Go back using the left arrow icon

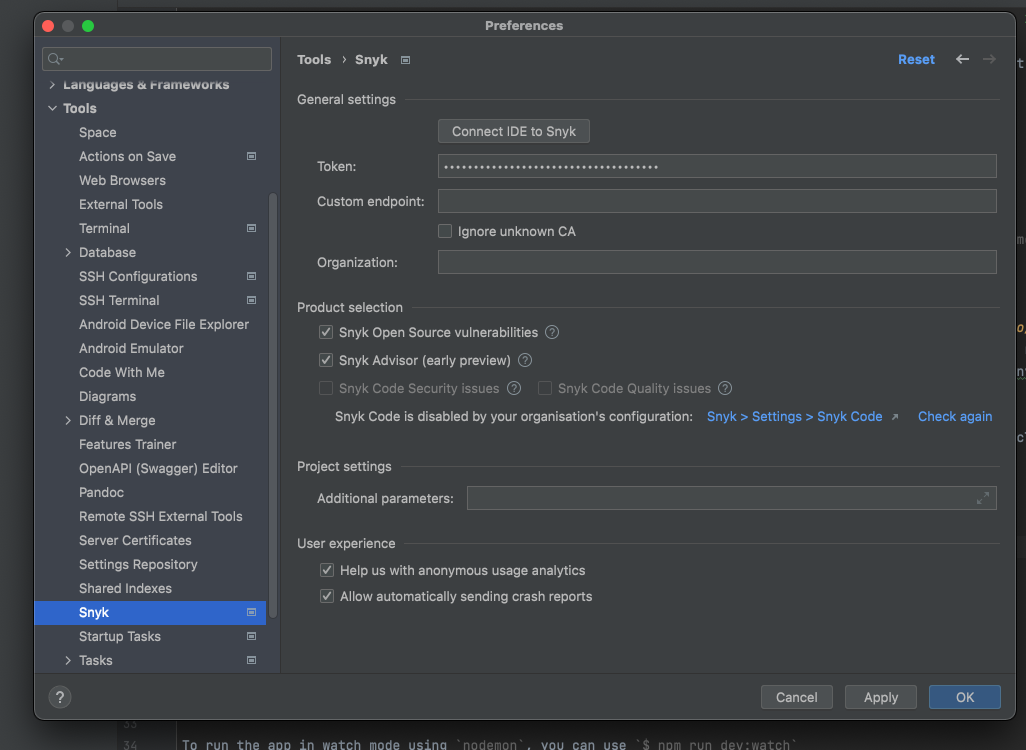point(962,59)
